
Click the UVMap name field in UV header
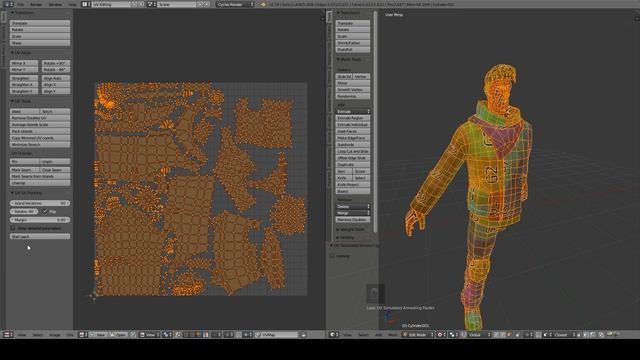277,335
